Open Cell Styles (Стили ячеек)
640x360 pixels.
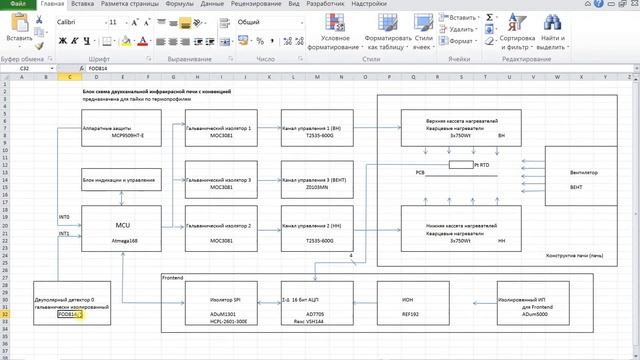coord(424,31)
